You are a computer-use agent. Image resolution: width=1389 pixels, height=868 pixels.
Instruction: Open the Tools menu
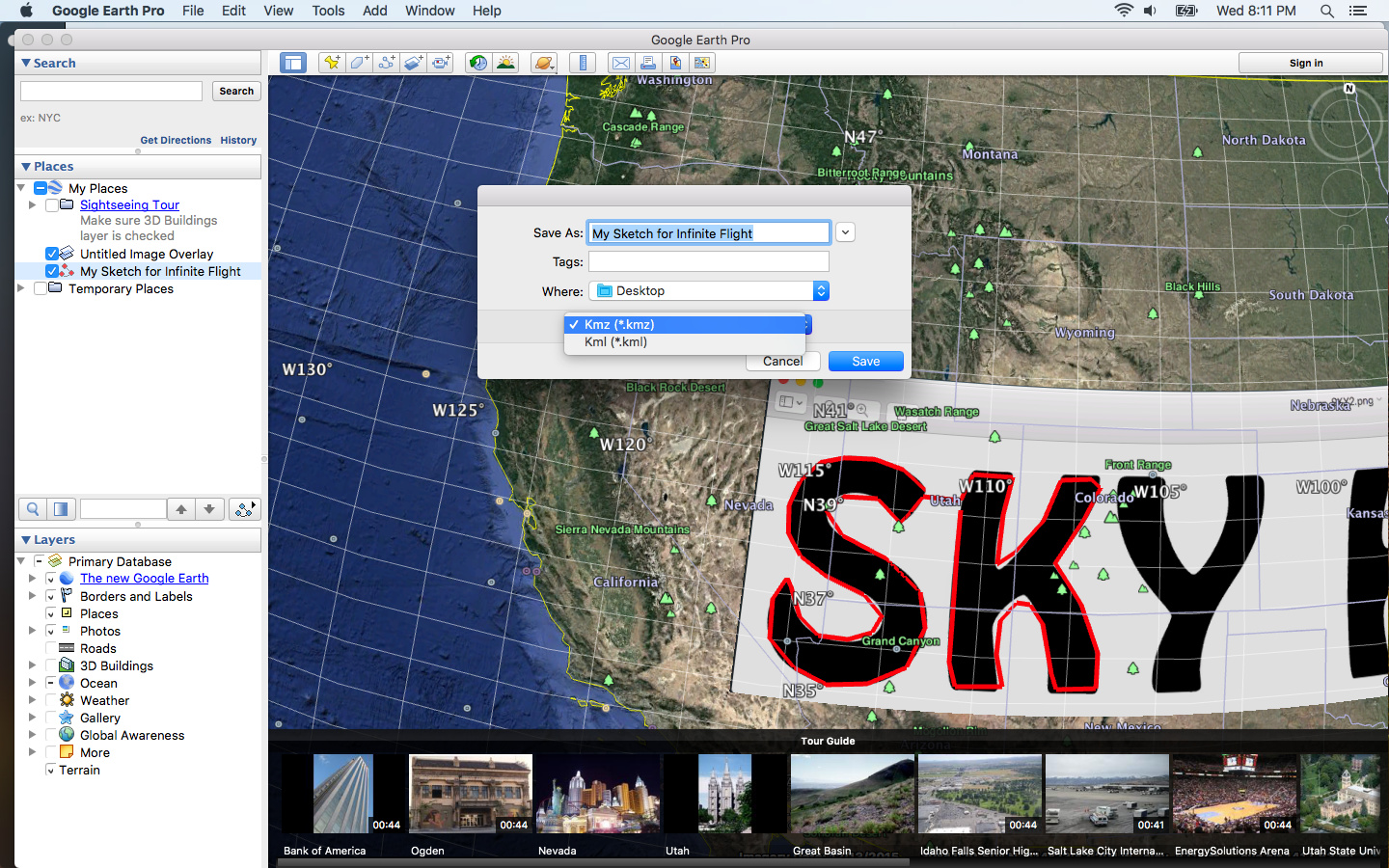pos(328,11)
